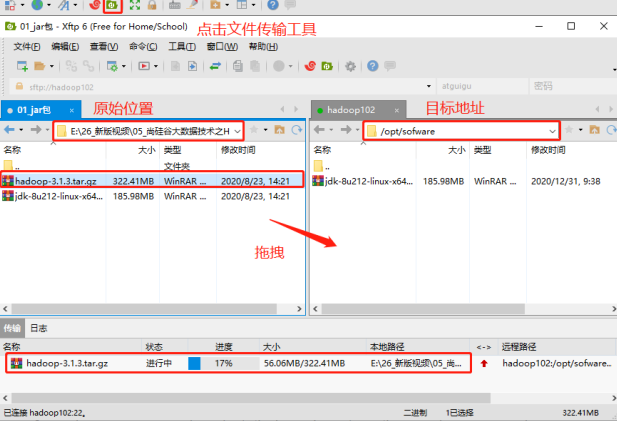The height and width of the screenshot is (421, 617).
Task: Click the blue help icon in Xshell top toolbar
Action: [x=273, y=5]
